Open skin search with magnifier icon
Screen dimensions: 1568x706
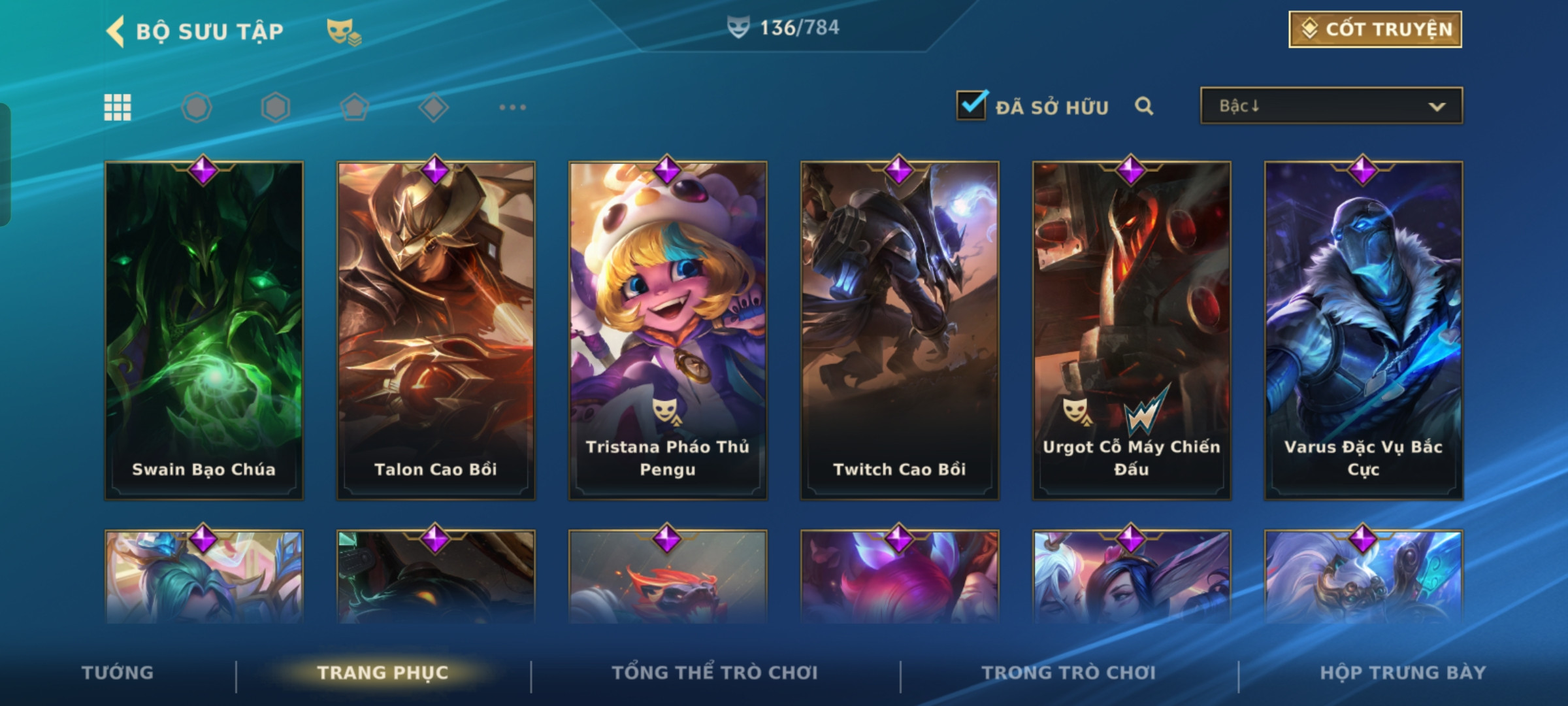click(x=1143, y=106)
